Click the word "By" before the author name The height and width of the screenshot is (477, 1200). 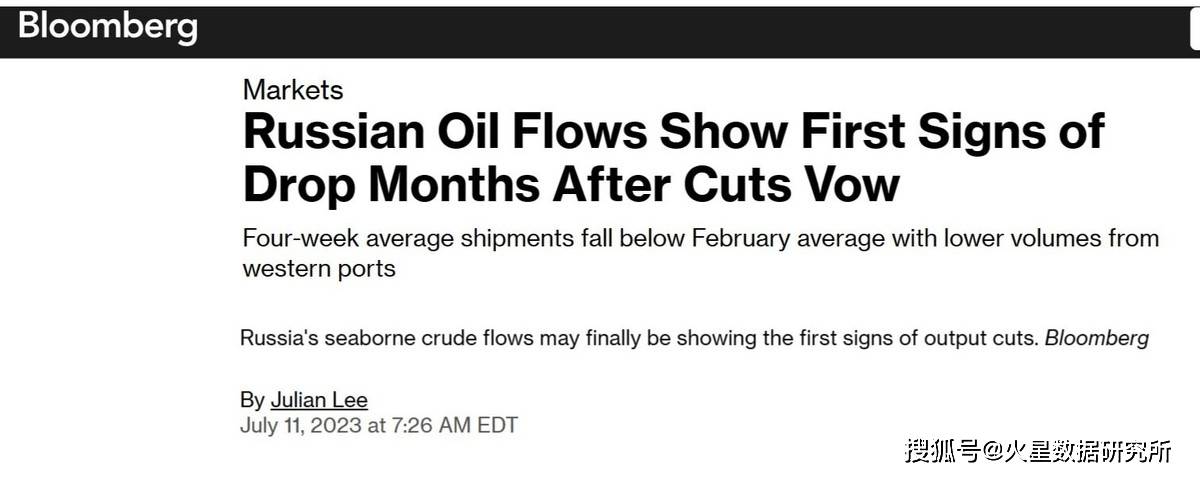point(252,400)
